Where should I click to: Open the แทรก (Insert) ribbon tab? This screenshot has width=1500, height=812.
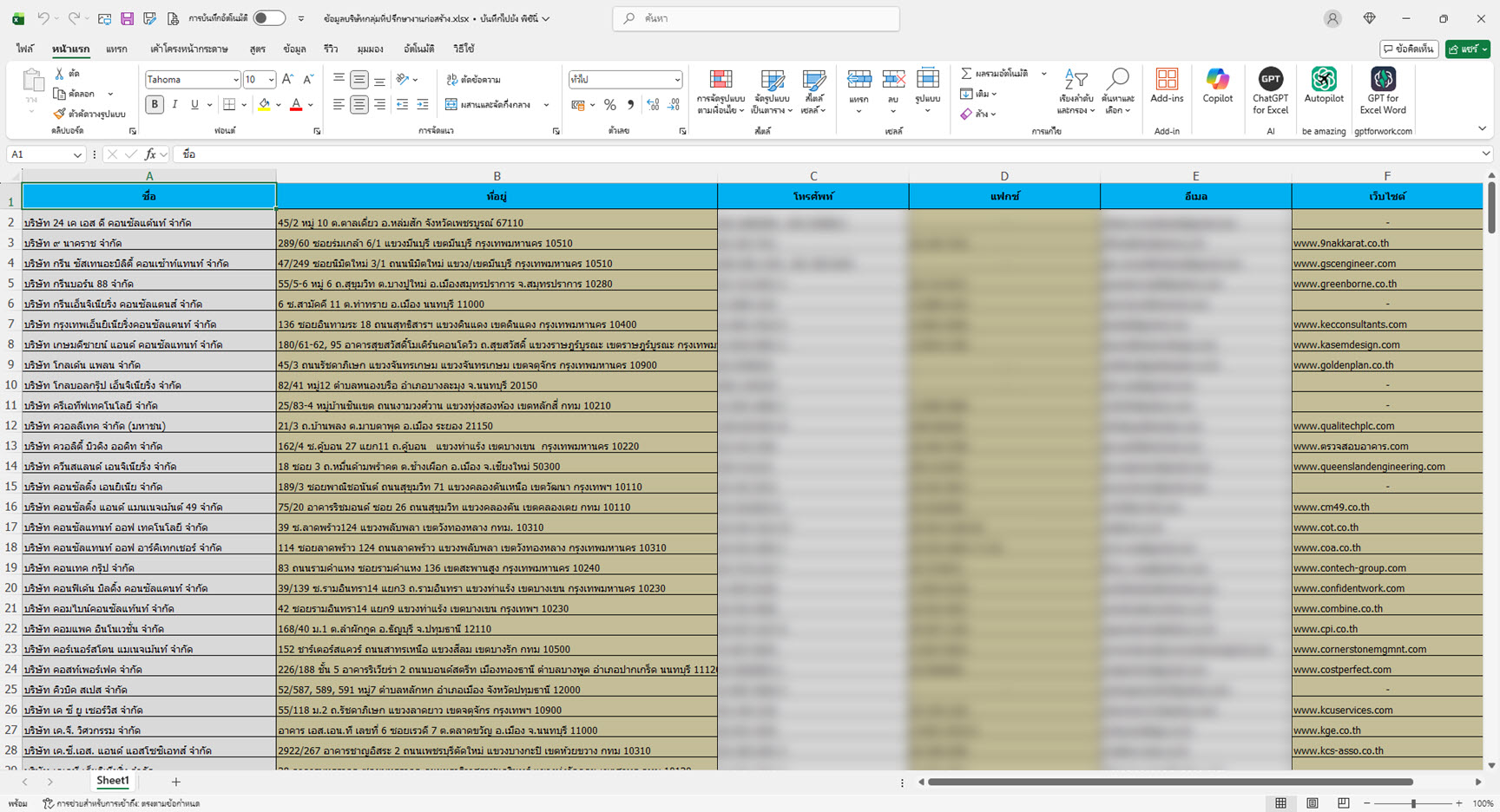tap(116, 49)
